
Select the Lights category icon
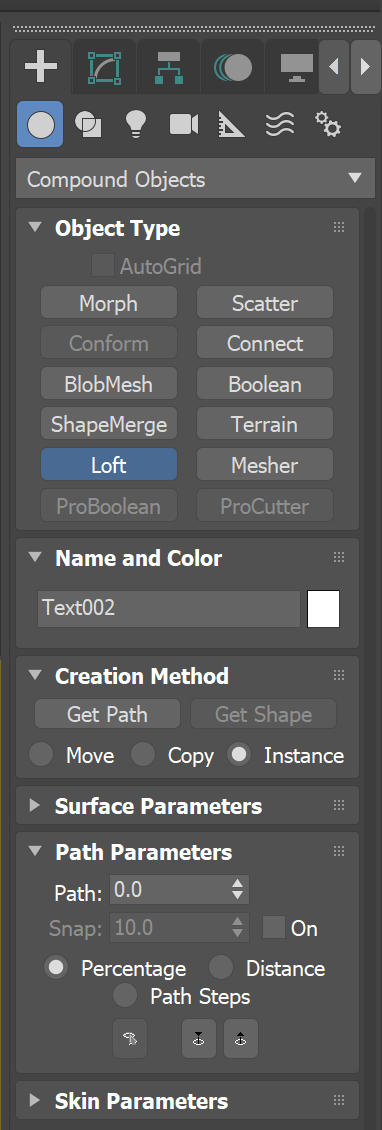click(136, 125)
